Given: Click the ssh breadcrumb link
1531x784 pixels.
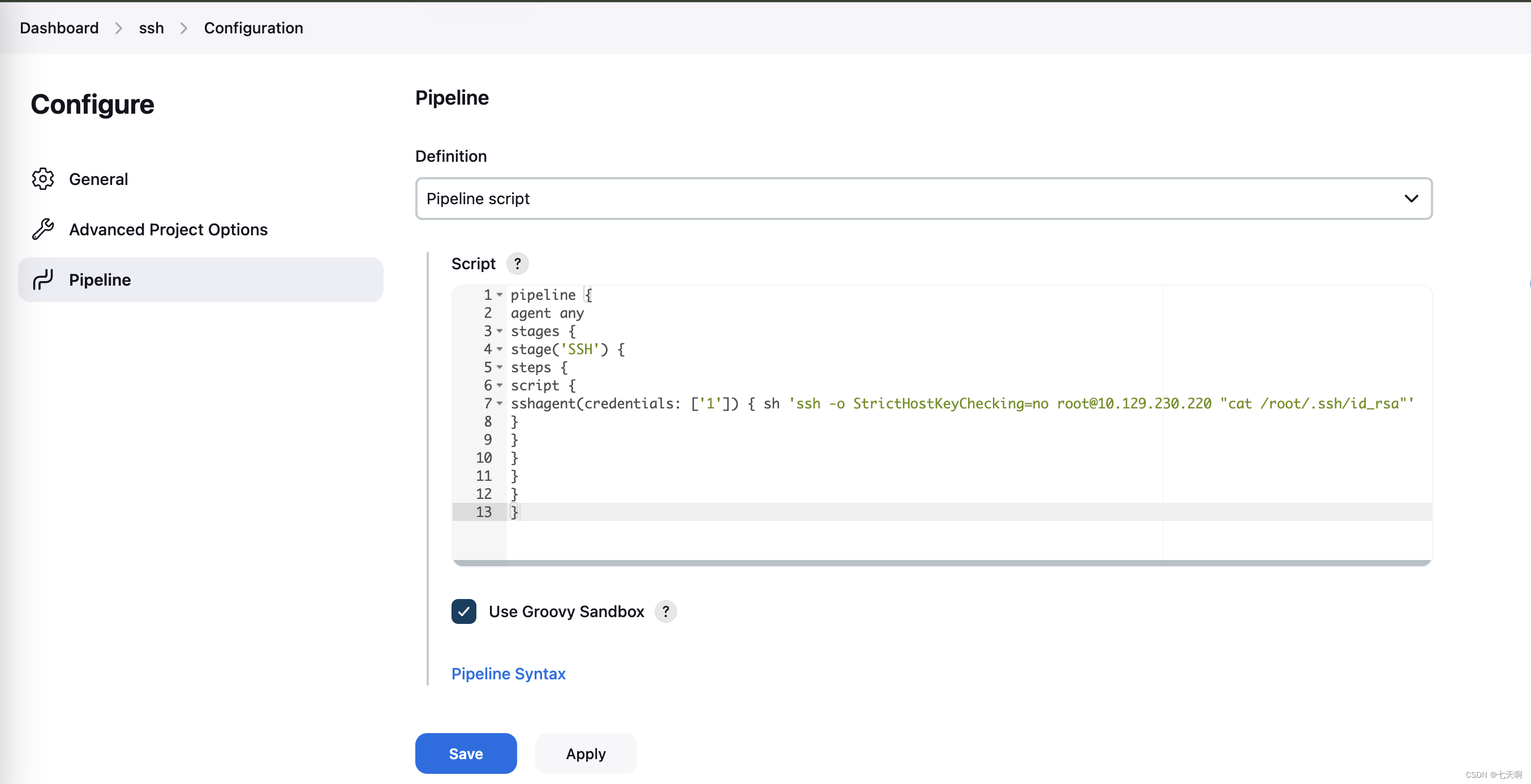Looking at the screenshot, I should [152, 27].
